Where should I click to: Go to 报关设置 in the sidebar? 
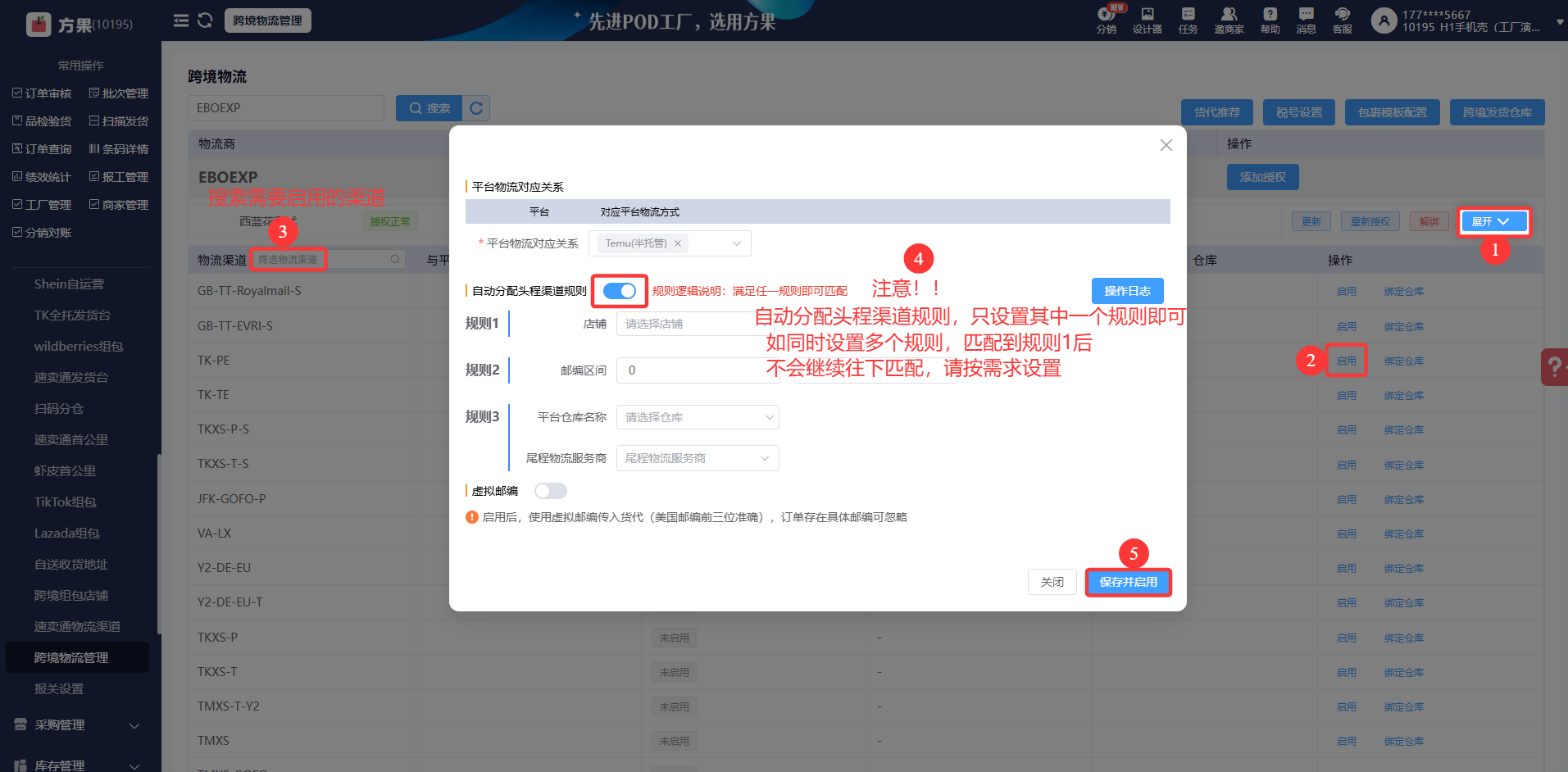59,689
